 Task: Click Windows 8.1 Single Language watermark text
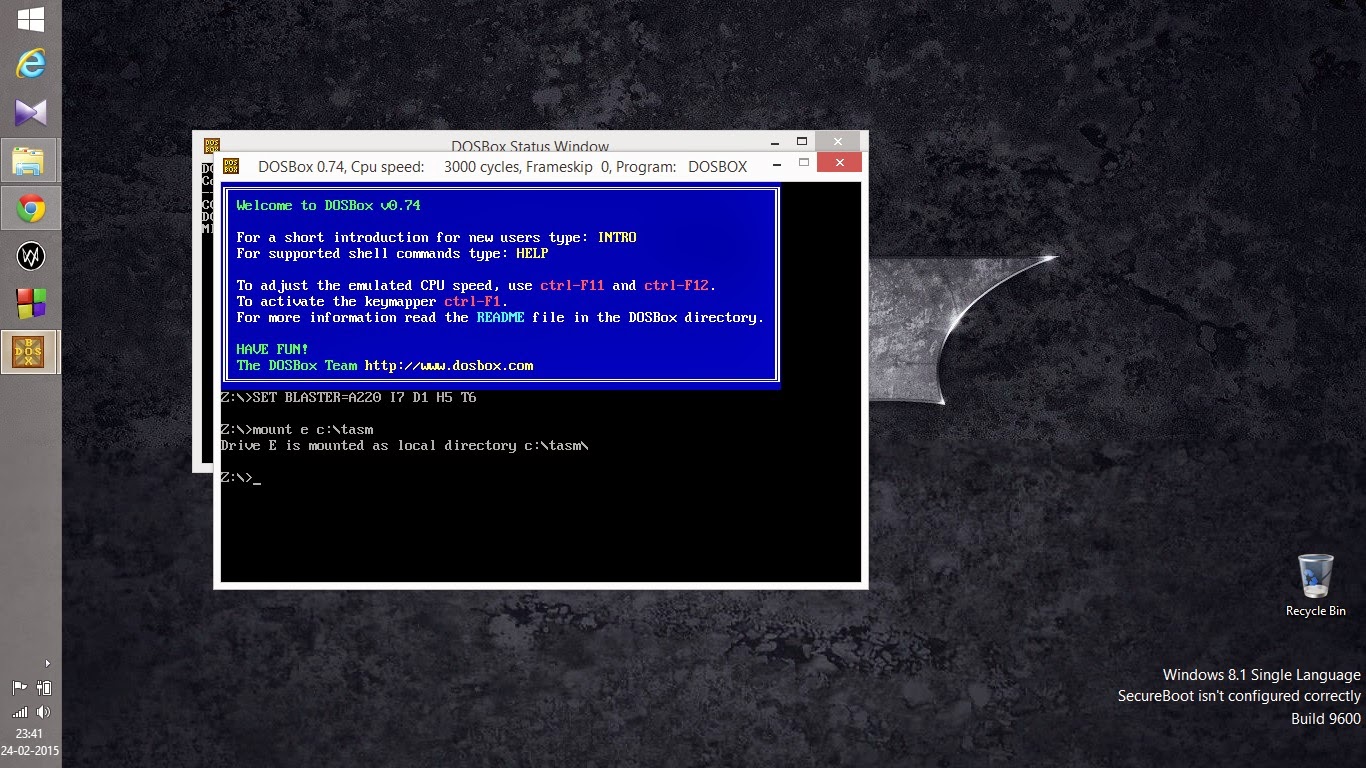tap(1262, 675)
